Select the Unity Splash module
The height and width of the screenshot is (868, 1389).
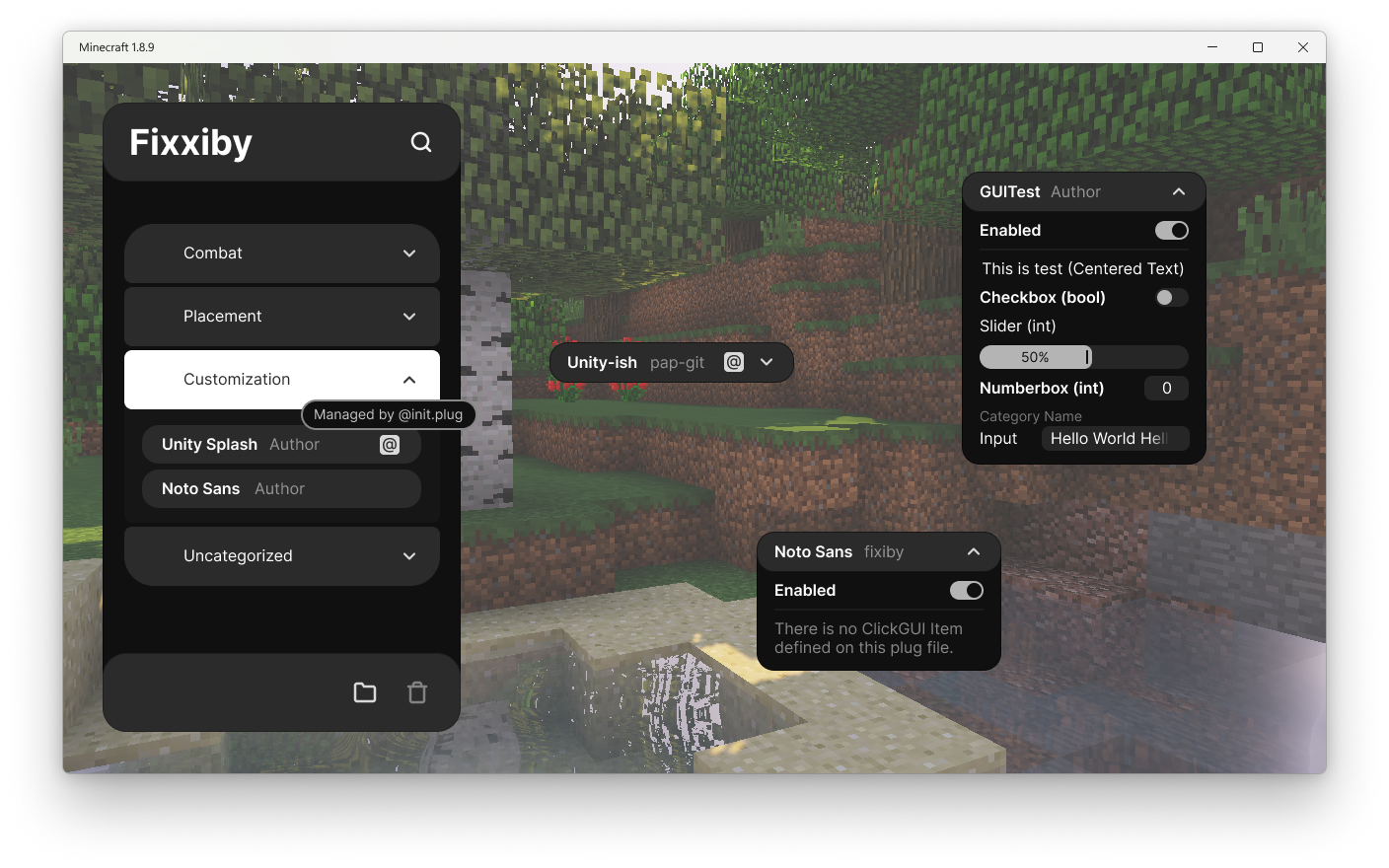pos(247,444)
